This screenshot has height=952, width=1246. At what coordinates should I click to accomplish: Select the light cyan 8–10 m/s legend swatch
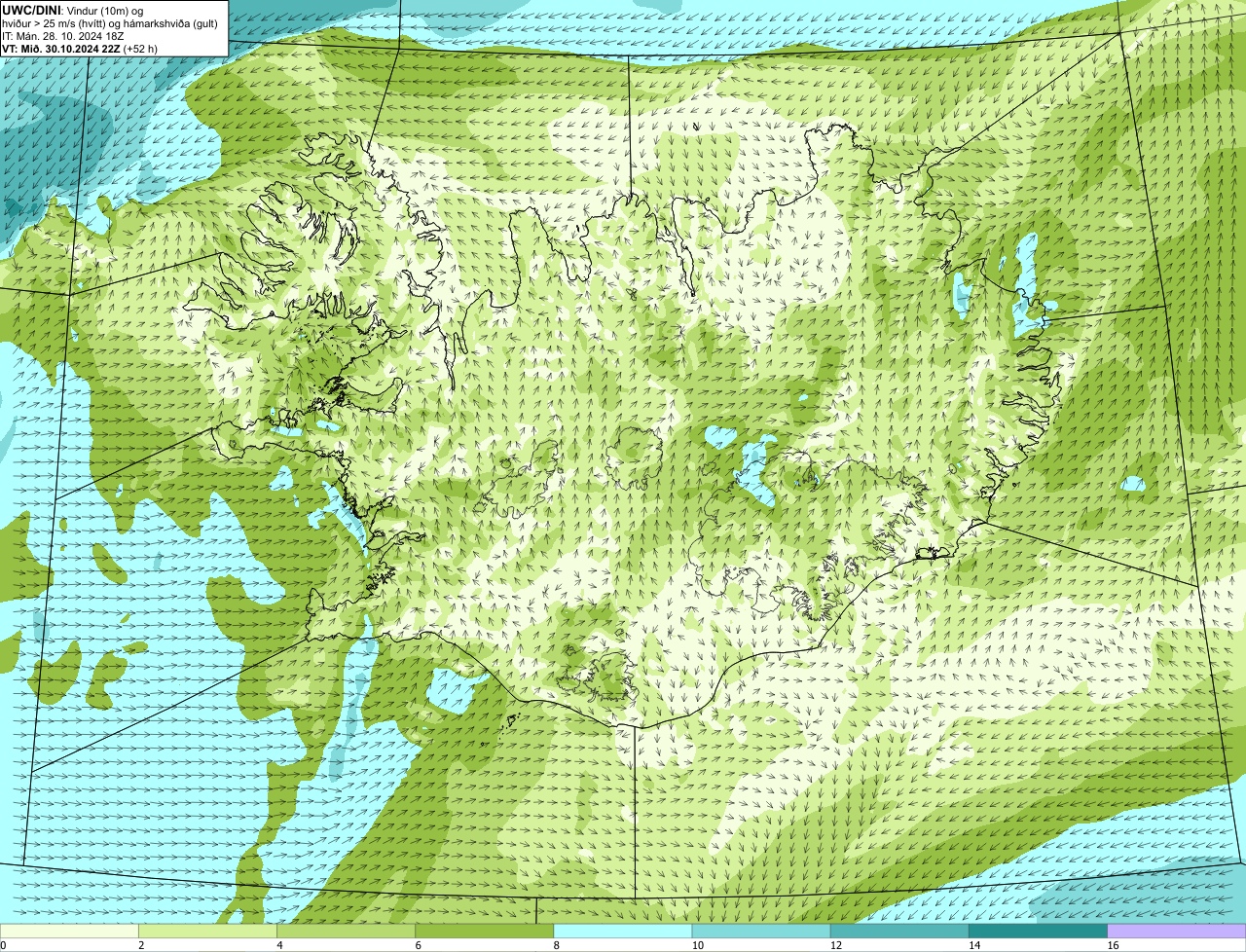[623, 932]
